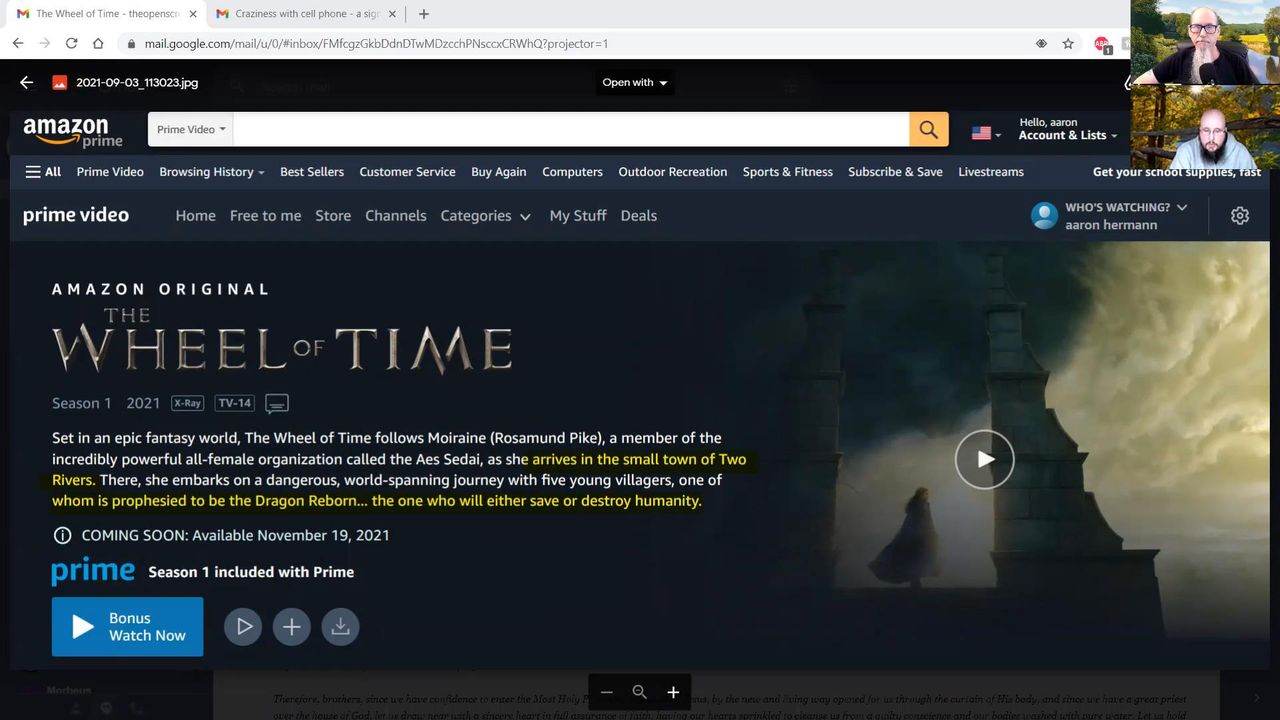The height and width of the screenshot is (720, 1280).
Task: Expand the Prime Video search category dropdown
Action: click(191, 129)
